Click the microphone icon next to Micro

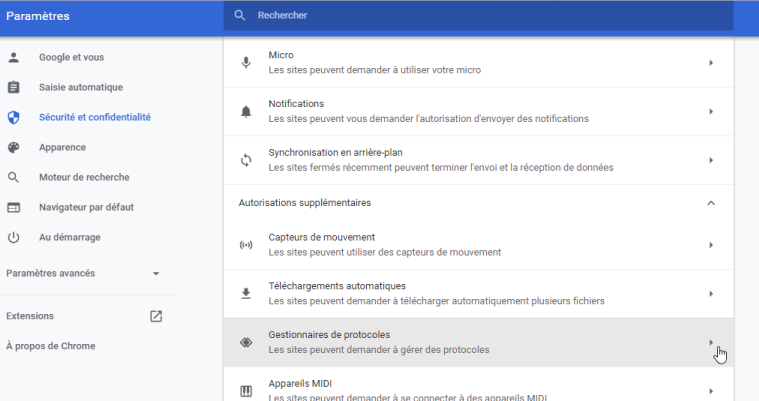pyautogui.click(x=246, y=62)
